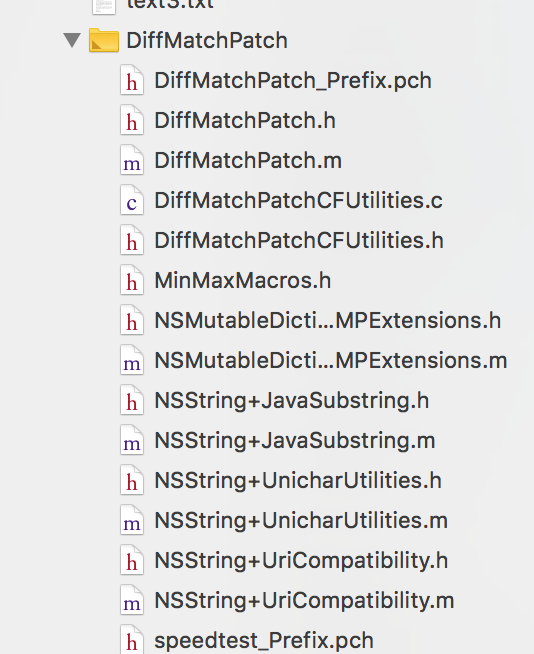Click the h icon next to MinMaxMacros.h
The height and width of the screenshot is (654, 534).
pyautogui.click(x=132, y=280)
